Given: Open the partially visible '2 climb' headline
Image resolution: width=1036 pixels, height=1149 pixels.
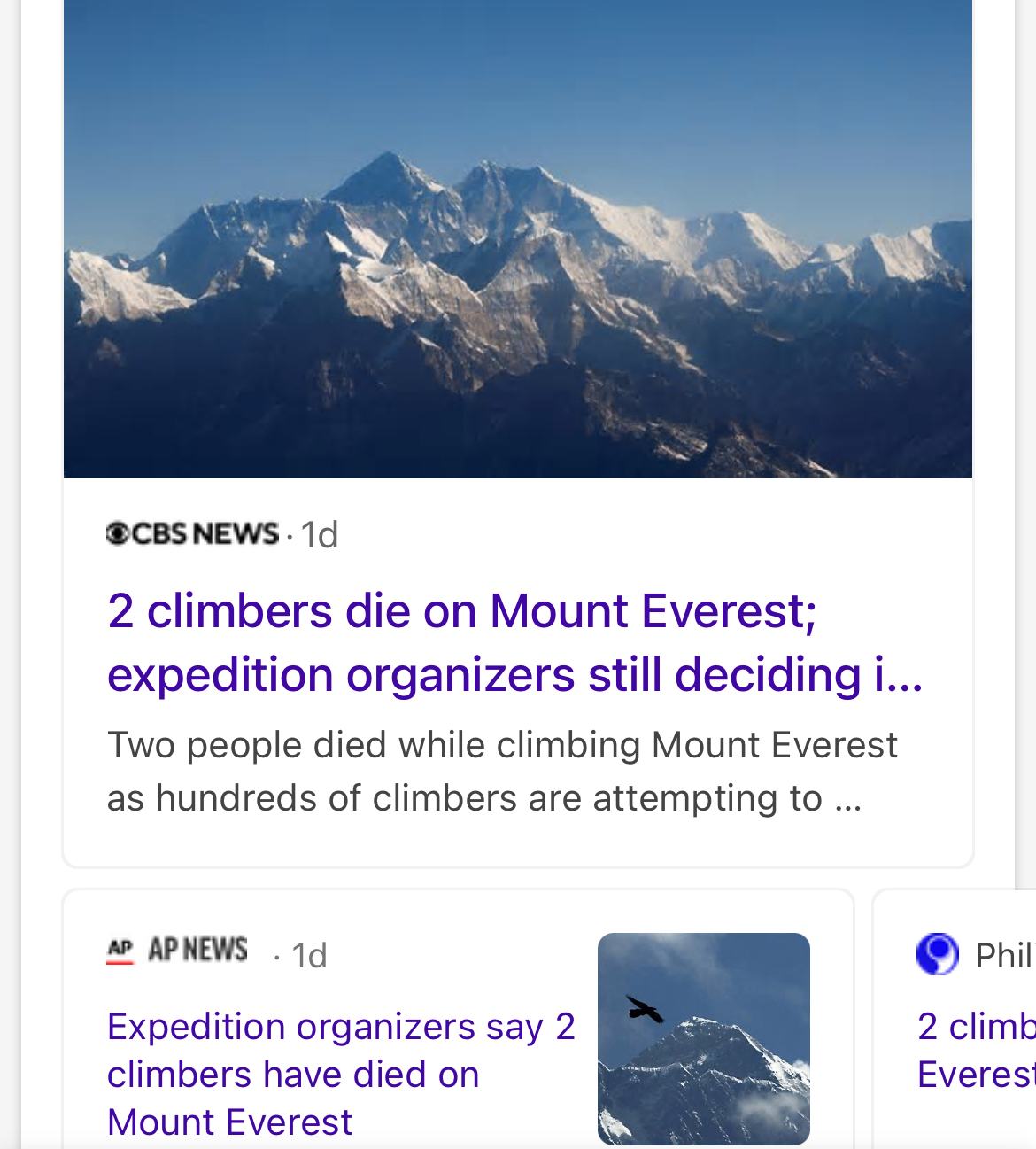Looking at the screenshot, I should (x=975, y=1027).
